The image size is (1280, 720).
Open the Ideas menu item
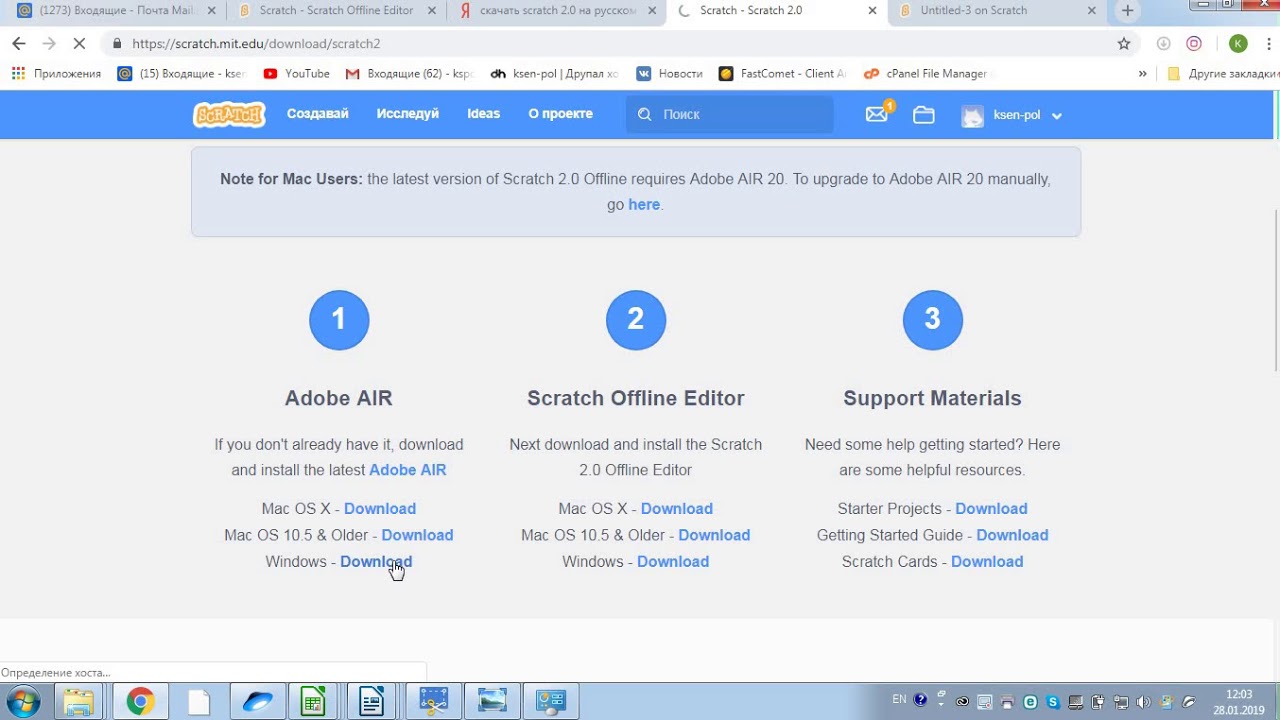(x=483, y=114)
